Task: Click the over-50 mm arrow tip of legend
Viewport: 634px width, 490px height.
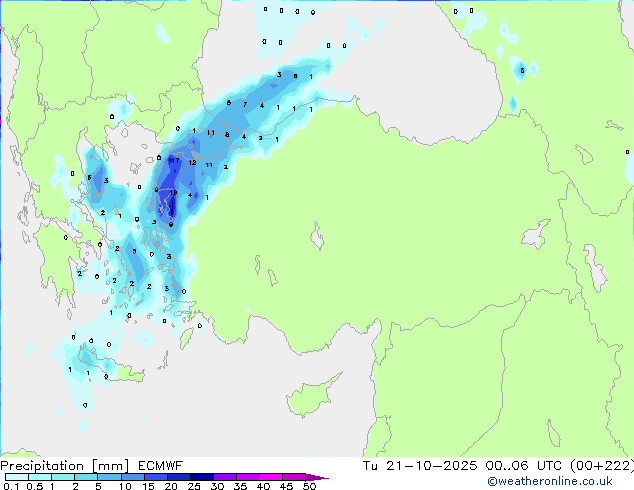Action: 317,477
